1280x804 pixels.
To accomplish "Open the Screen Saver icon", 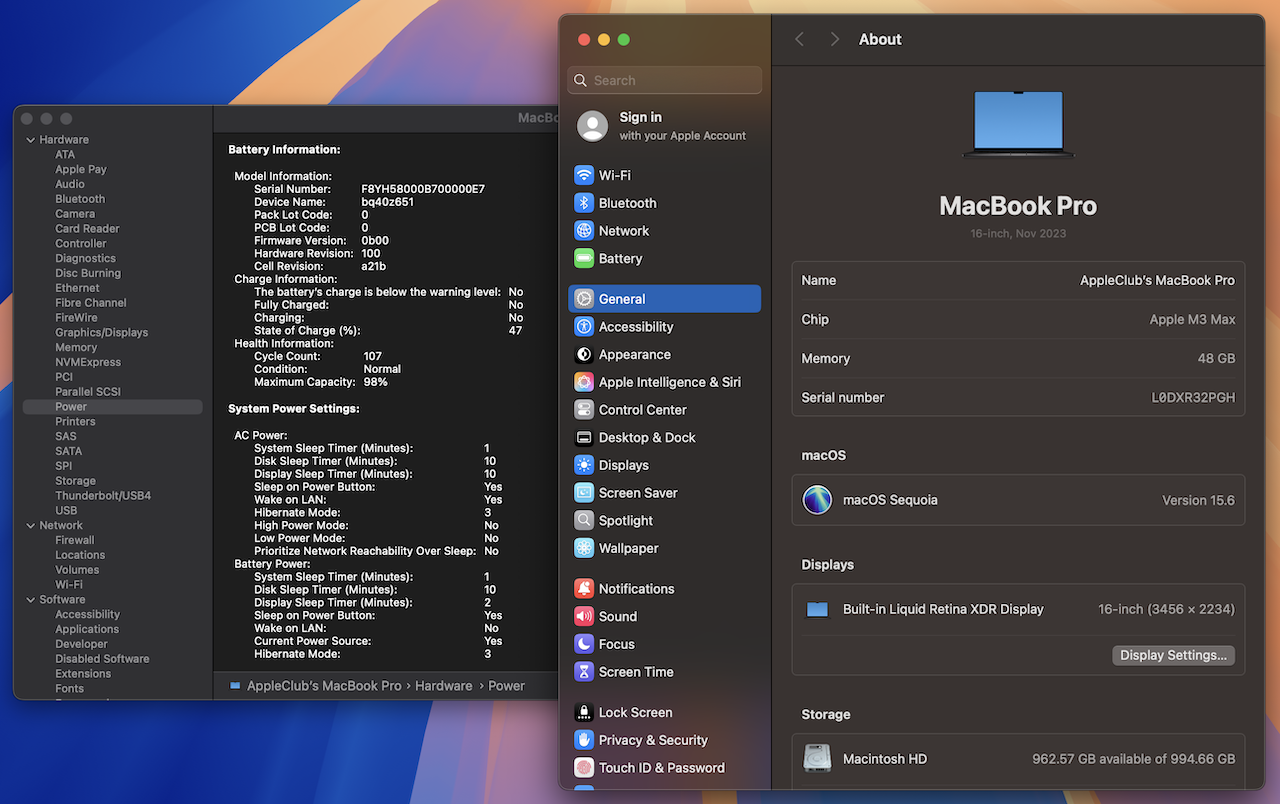I will tap(584, 493).
